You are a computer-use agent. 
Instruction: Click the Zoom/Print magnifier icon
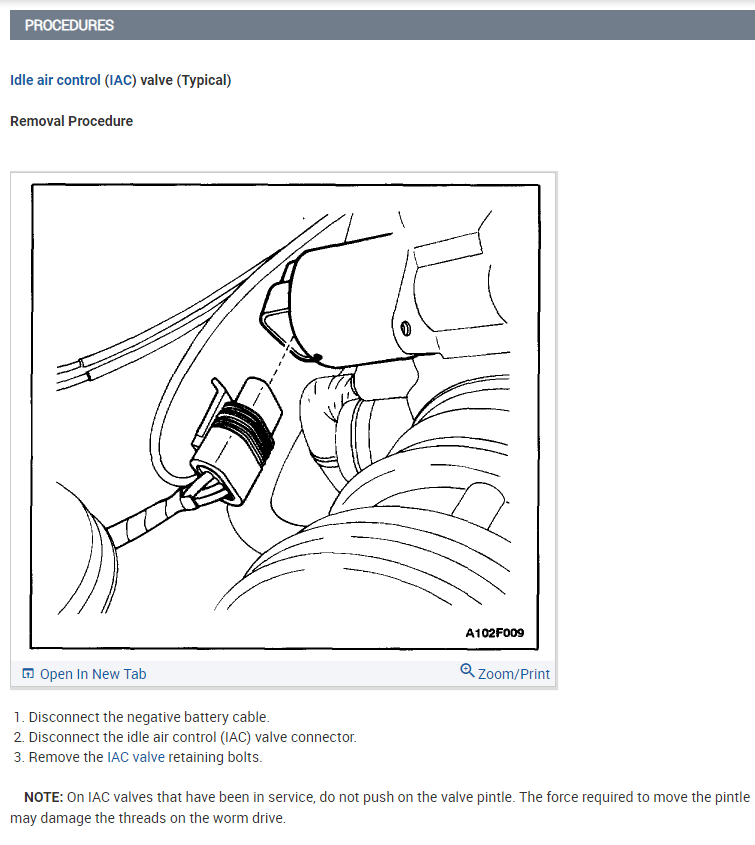click(467, 671)
